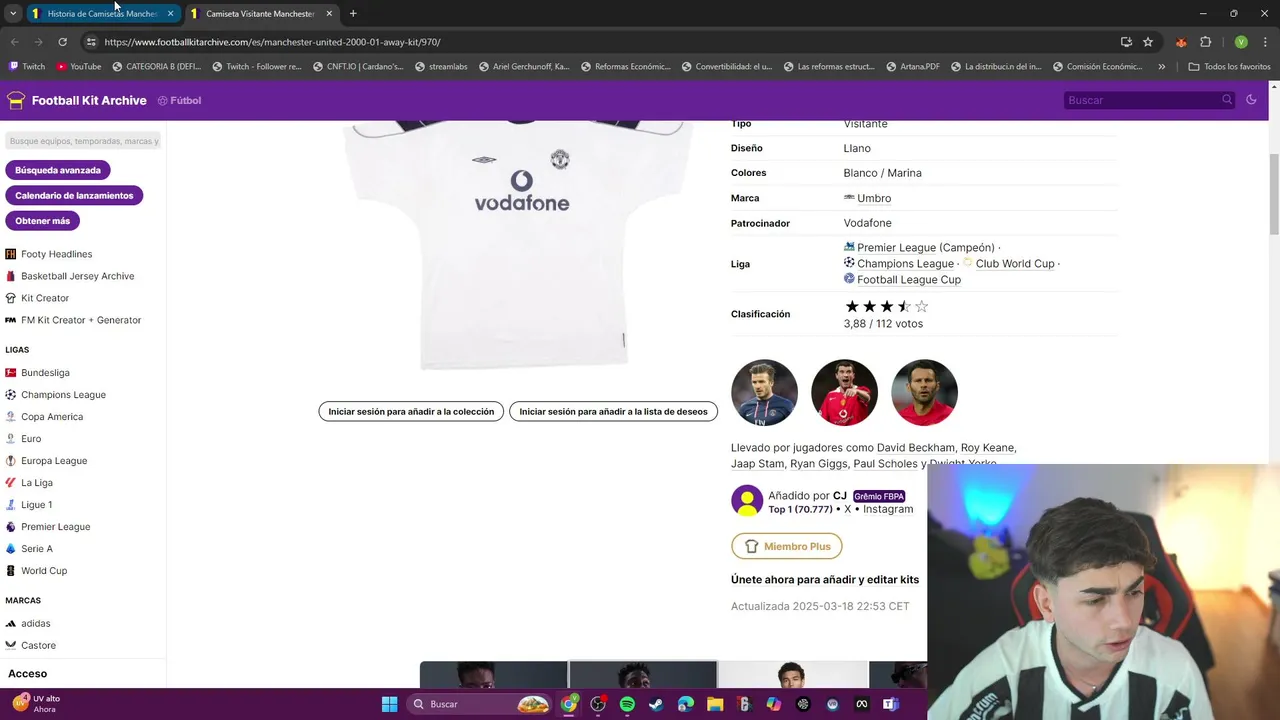Select Euro in the leagues list
The height and width of the screenshot is (720, 1280).
point(31,438)
